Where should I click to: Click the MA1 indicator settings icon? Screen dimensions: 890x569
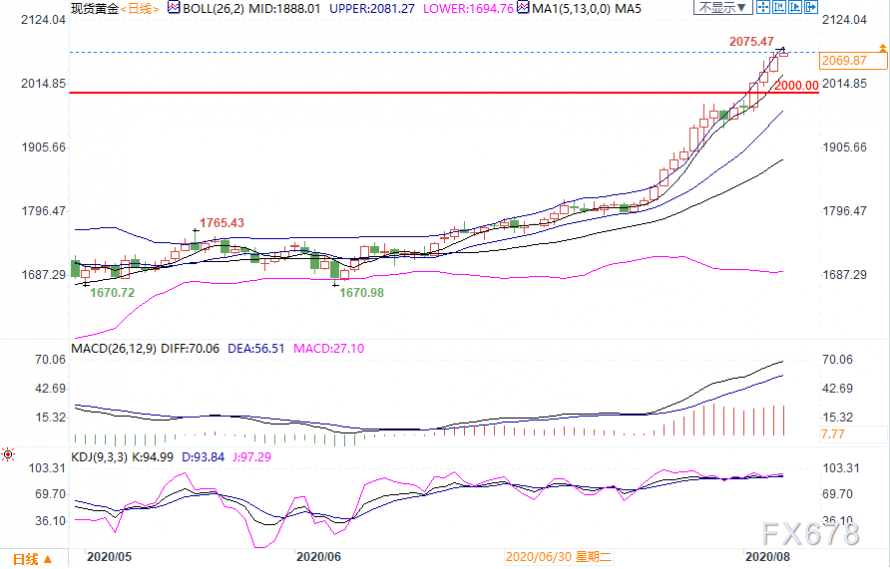pos(523,7)
